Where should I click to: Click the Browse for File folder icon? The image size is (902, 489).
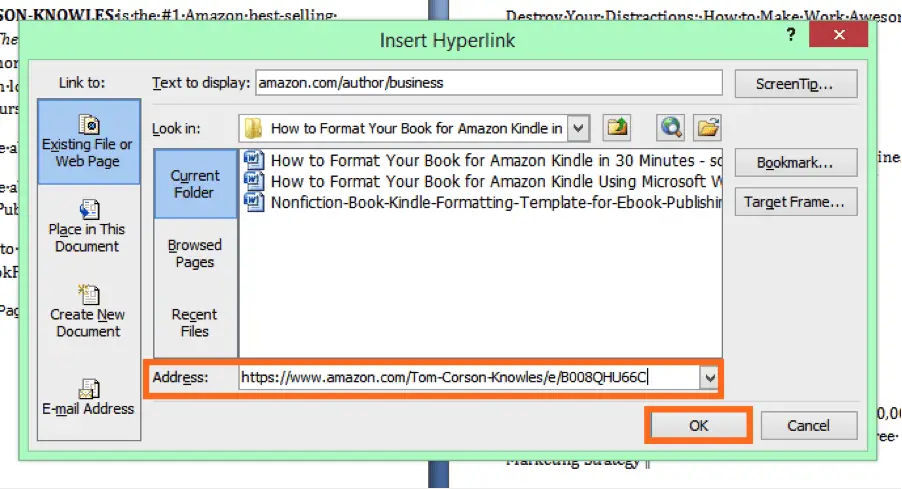coord(707,127)
